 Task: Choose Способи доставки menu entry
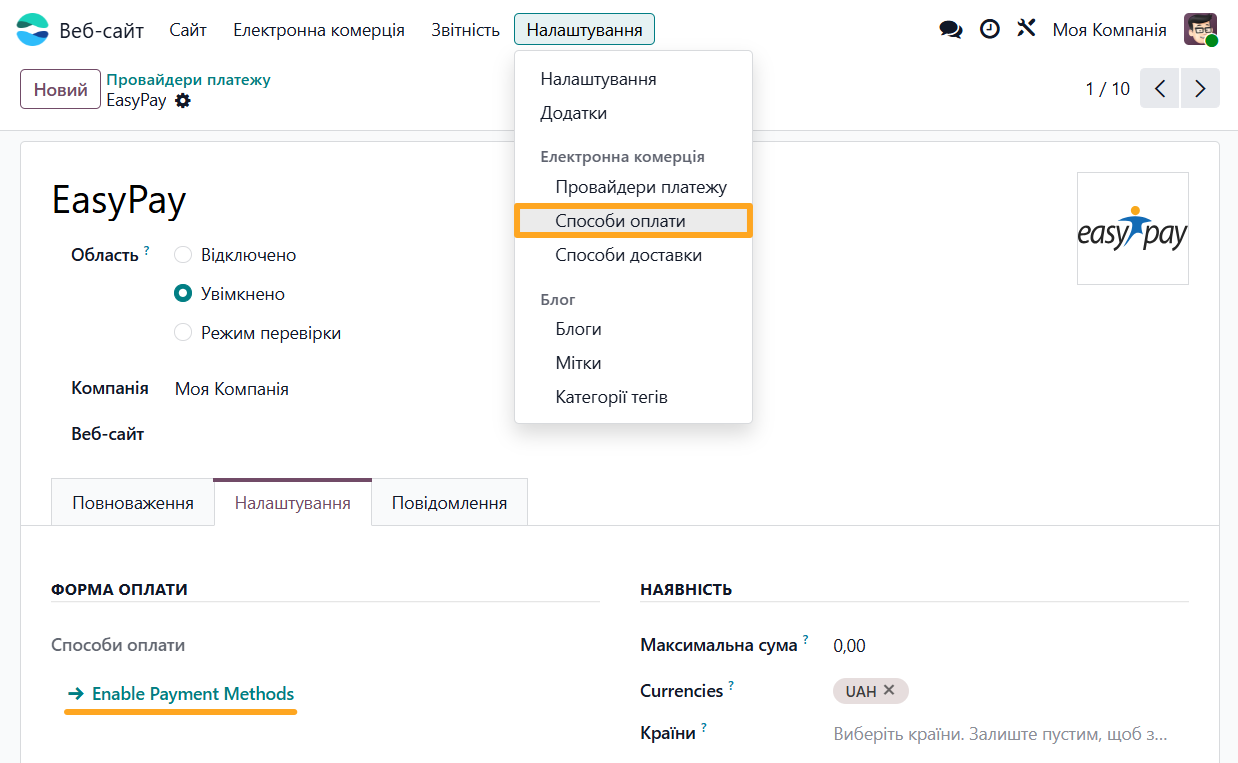[633, 255]
